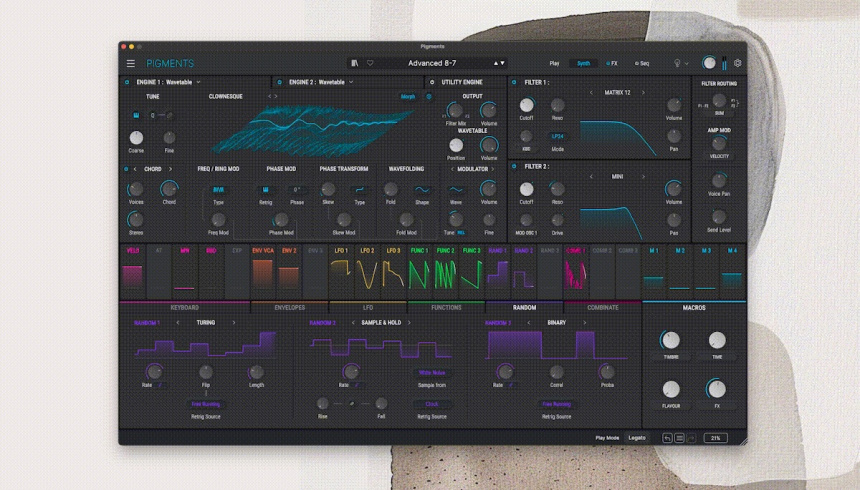Screen dimensions: 860x490
Task: Open Random 2 White Noise sample source dropdown
Action: tap(432, 373)
